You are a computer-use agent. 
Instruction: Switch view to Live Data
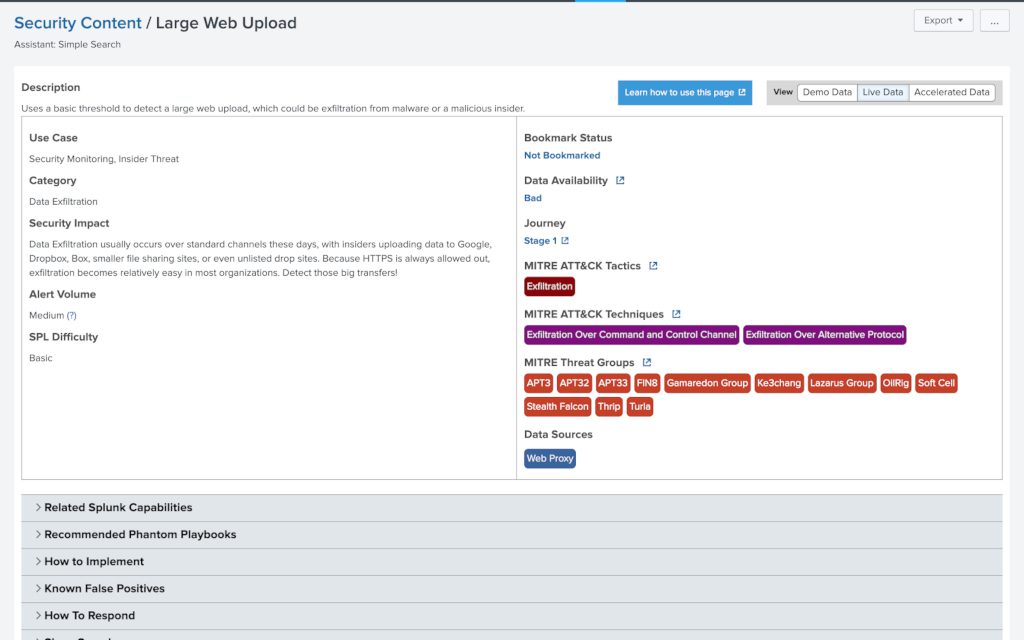tap(882, 92)
